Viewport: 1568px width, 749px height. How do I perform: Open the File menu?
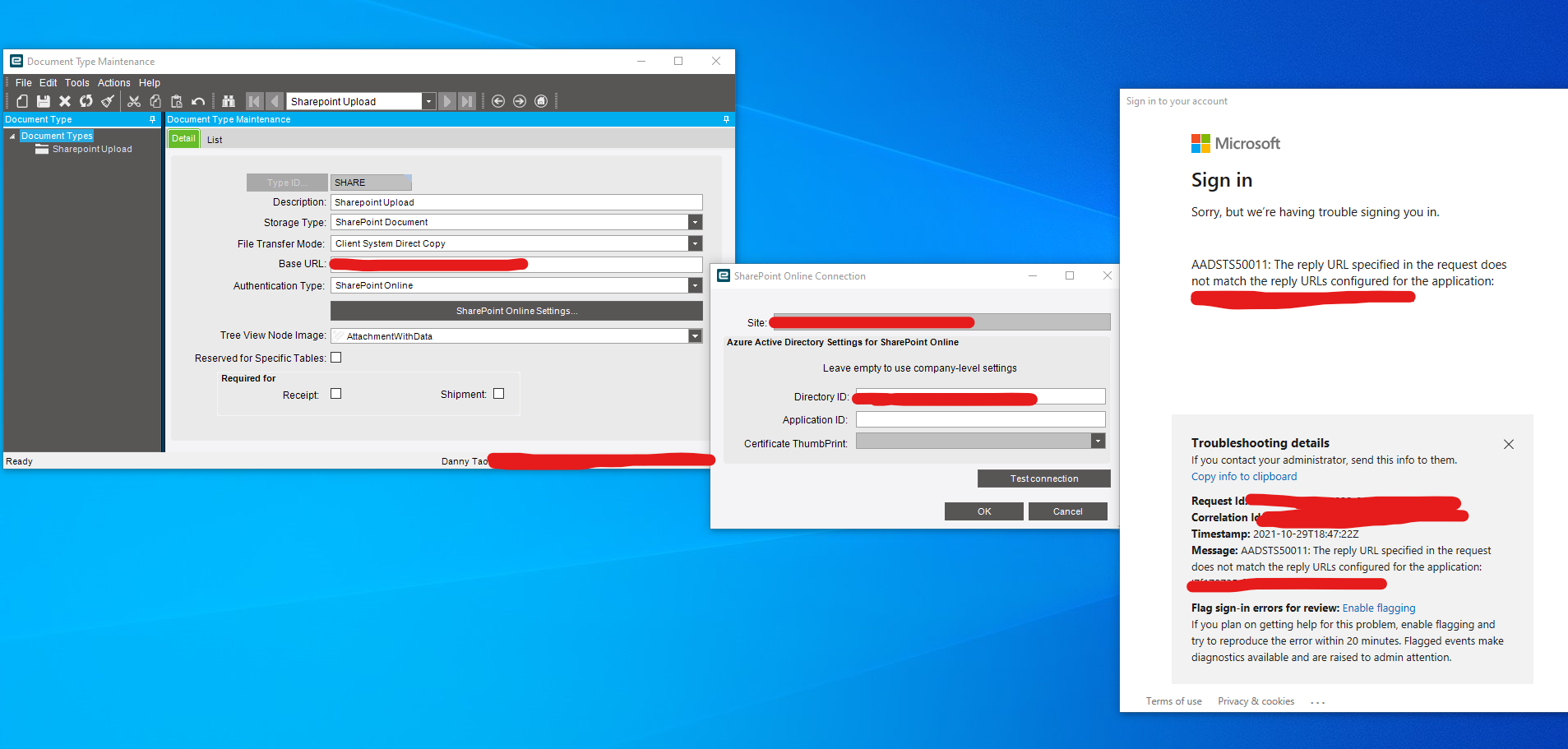coord(23,83)
